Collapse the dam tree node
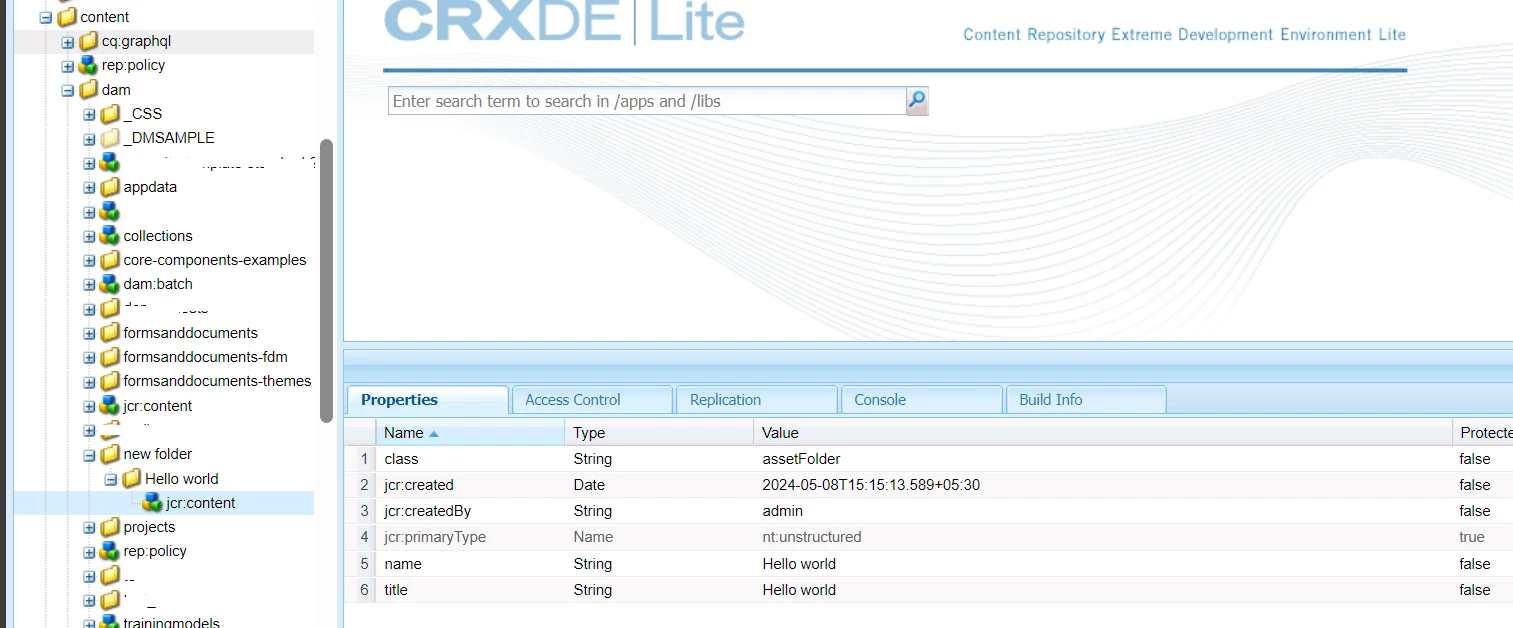The image size is (1513, 628). pos(68,90)
